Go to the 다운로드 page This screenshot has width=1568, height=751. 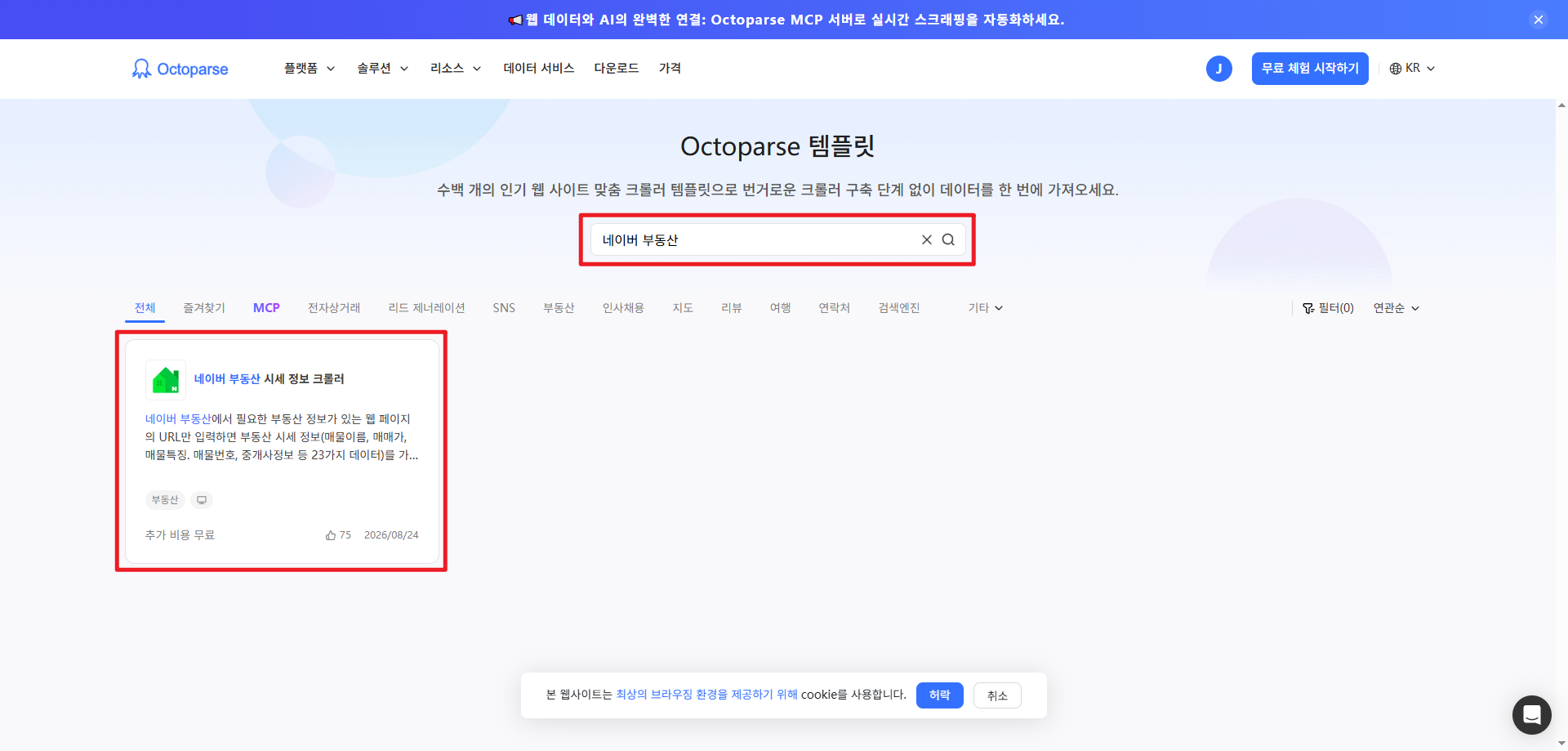click(617, 69)
